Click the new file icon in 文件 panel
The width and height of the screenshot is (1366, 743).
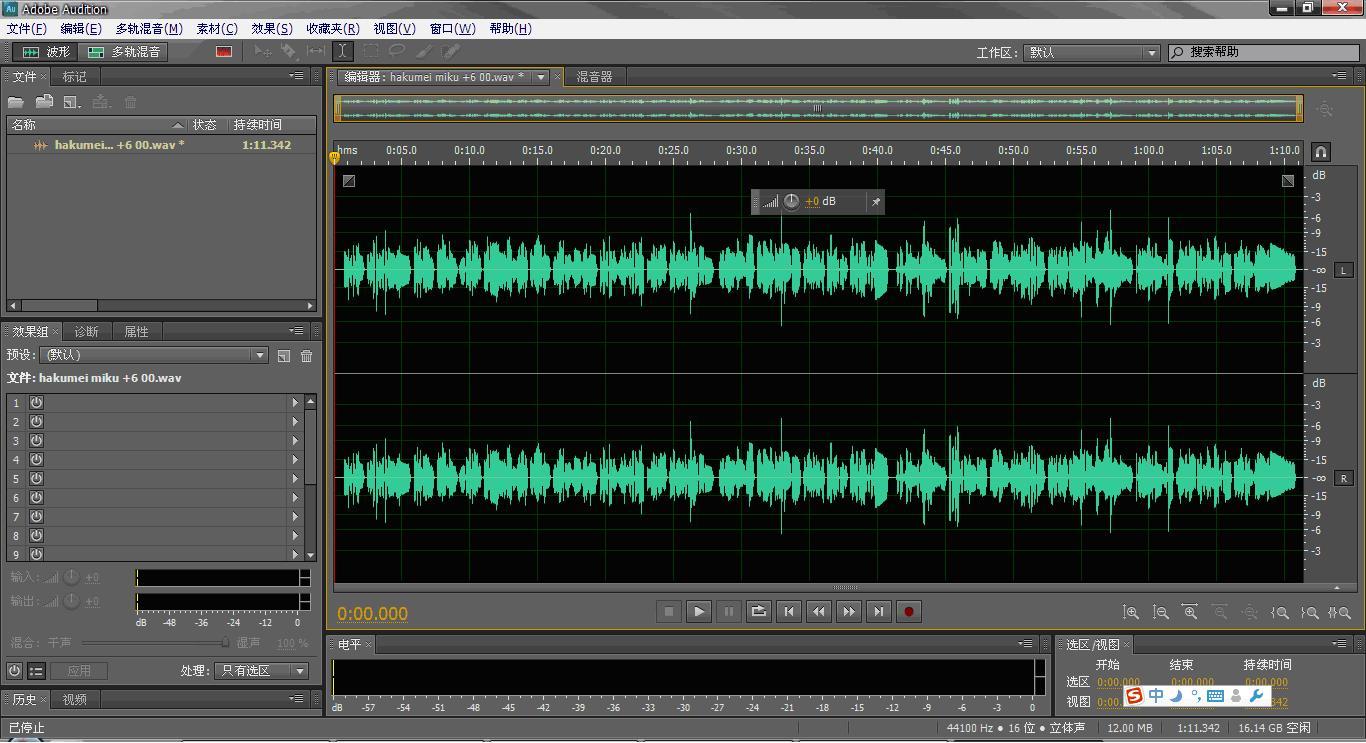tap(72, 102)
